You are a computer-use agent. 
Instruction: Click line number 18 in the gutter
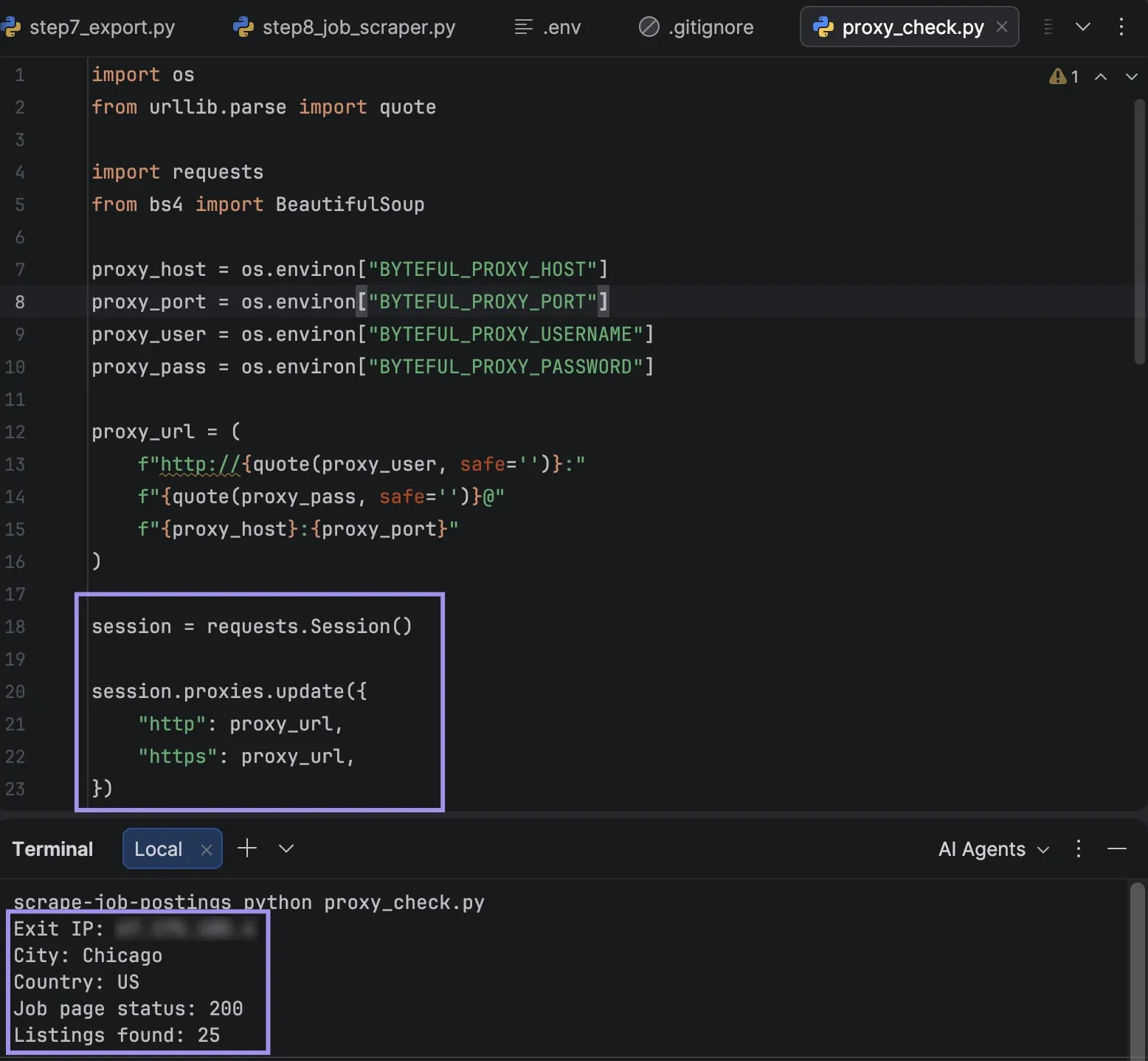click(x=15, y=626)
